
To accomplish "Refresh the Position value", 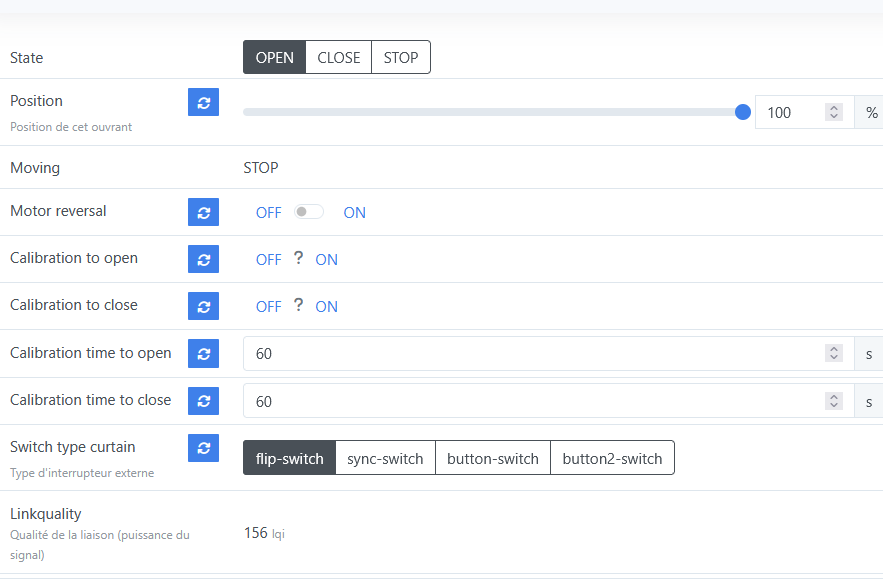I will pos(203,102).
